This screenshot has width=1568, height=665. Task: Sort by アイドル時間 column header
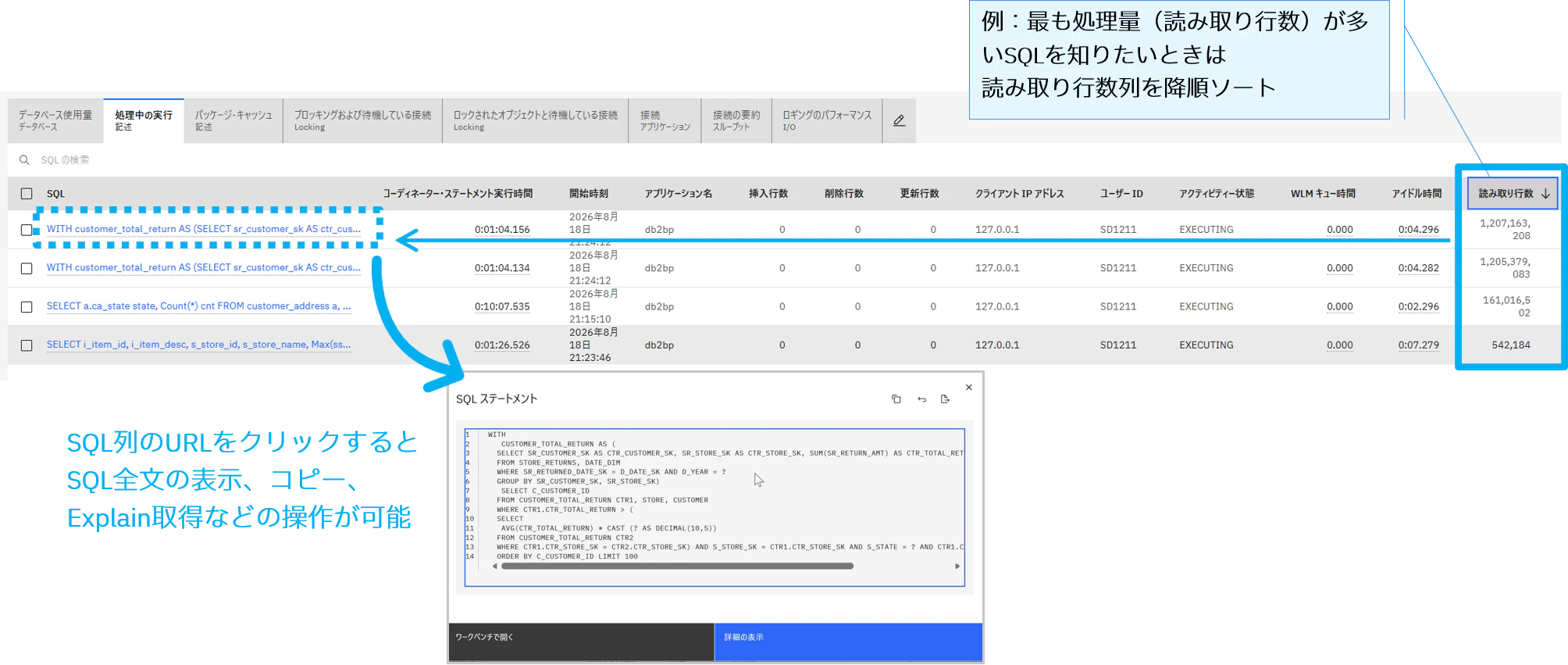(1417, 194)
